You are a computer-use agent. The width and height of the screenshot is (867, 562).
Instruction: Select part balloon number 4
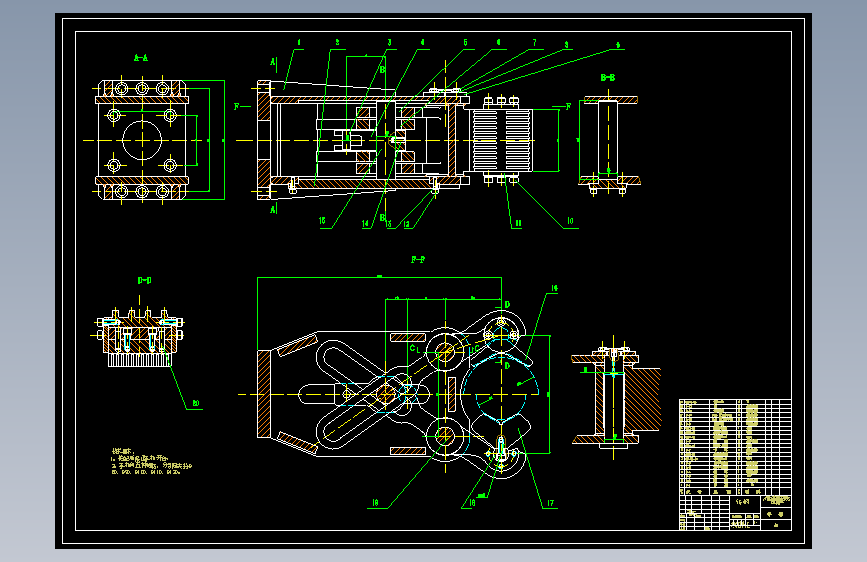point(422,43)
